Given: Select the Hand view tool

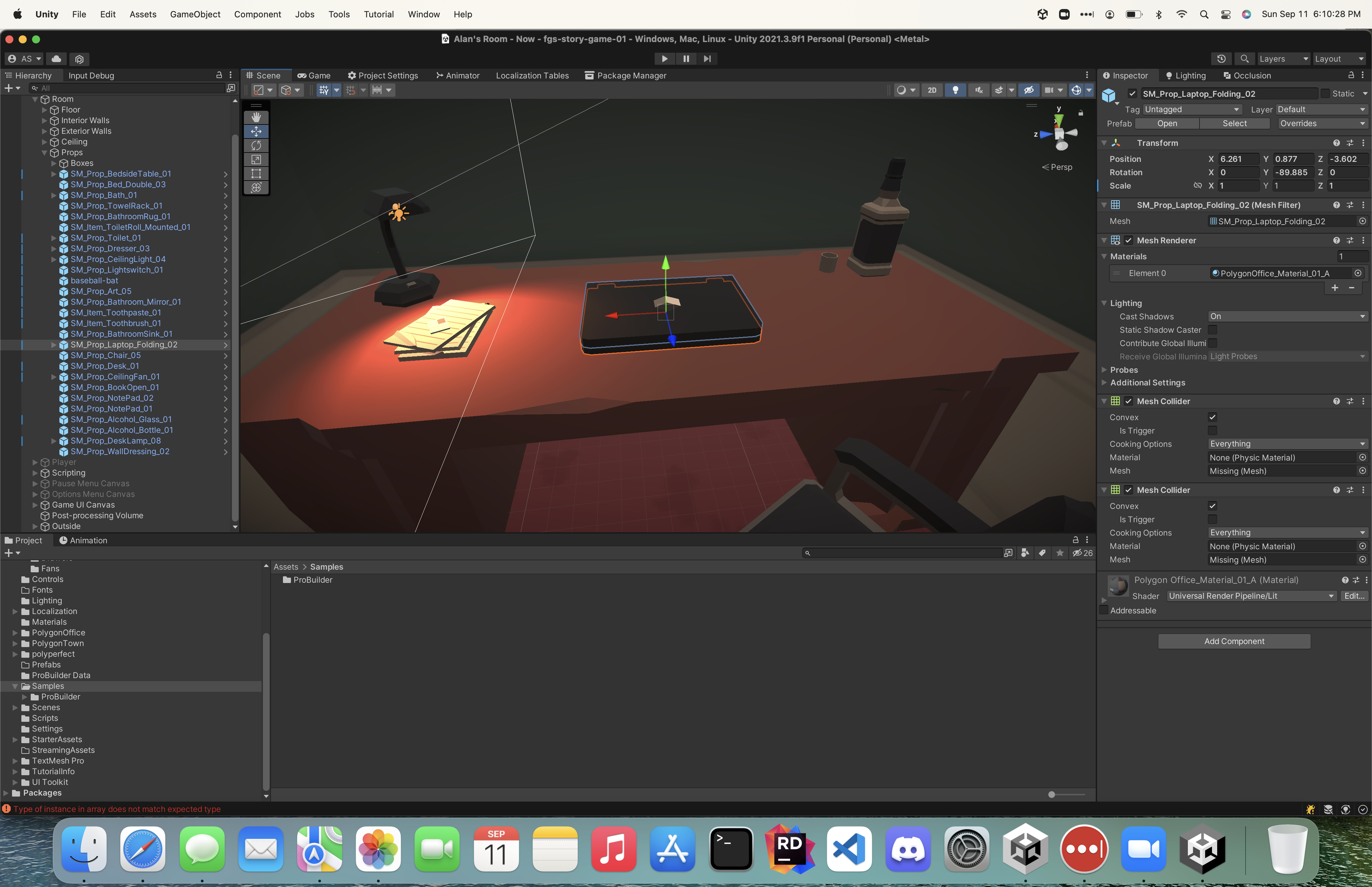Looking at the screenshot, I should (x=256, y=117).
